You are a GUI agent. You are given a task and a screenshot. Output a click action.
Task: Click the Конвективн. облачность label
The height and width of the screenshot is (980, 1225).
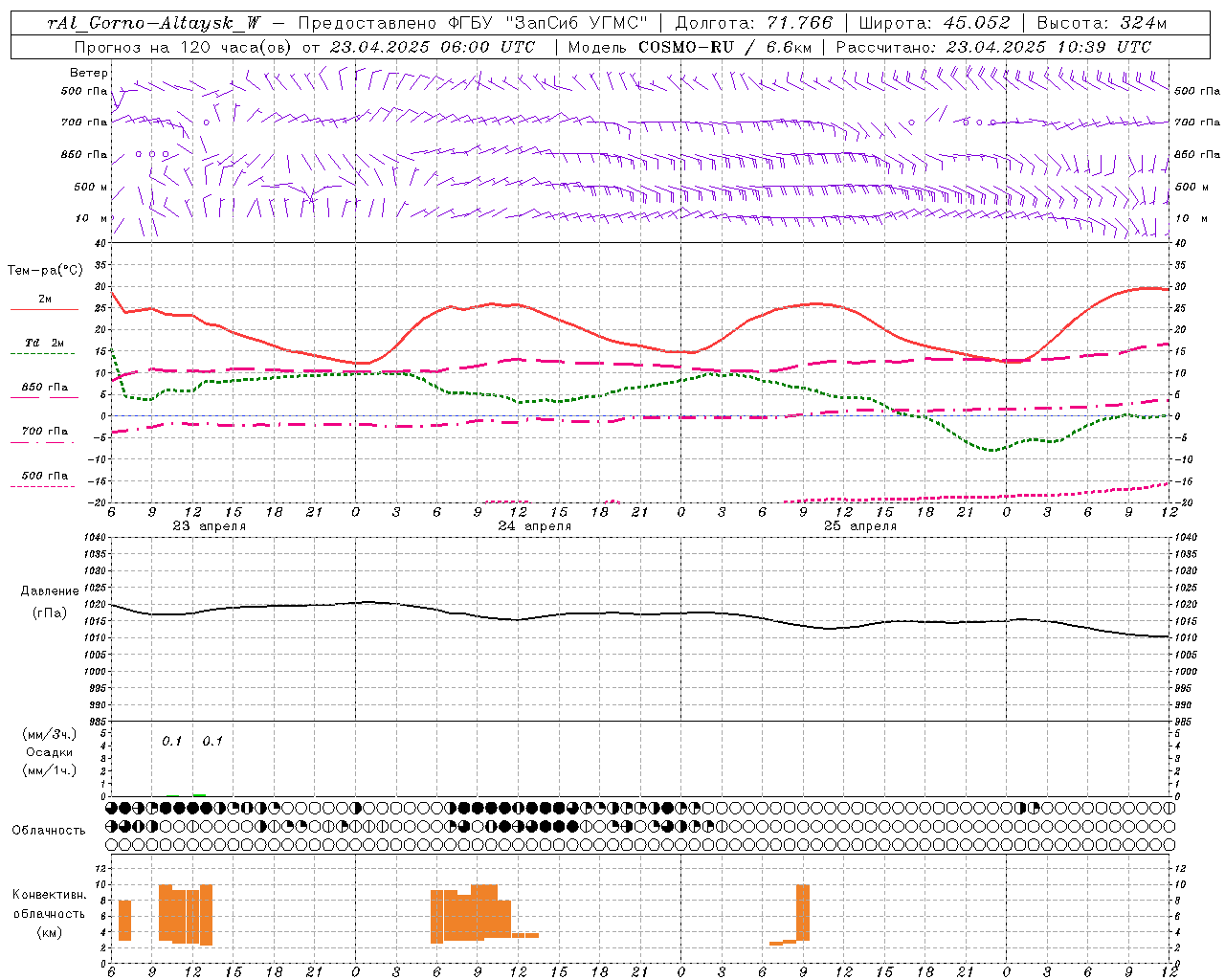[49, 904]
